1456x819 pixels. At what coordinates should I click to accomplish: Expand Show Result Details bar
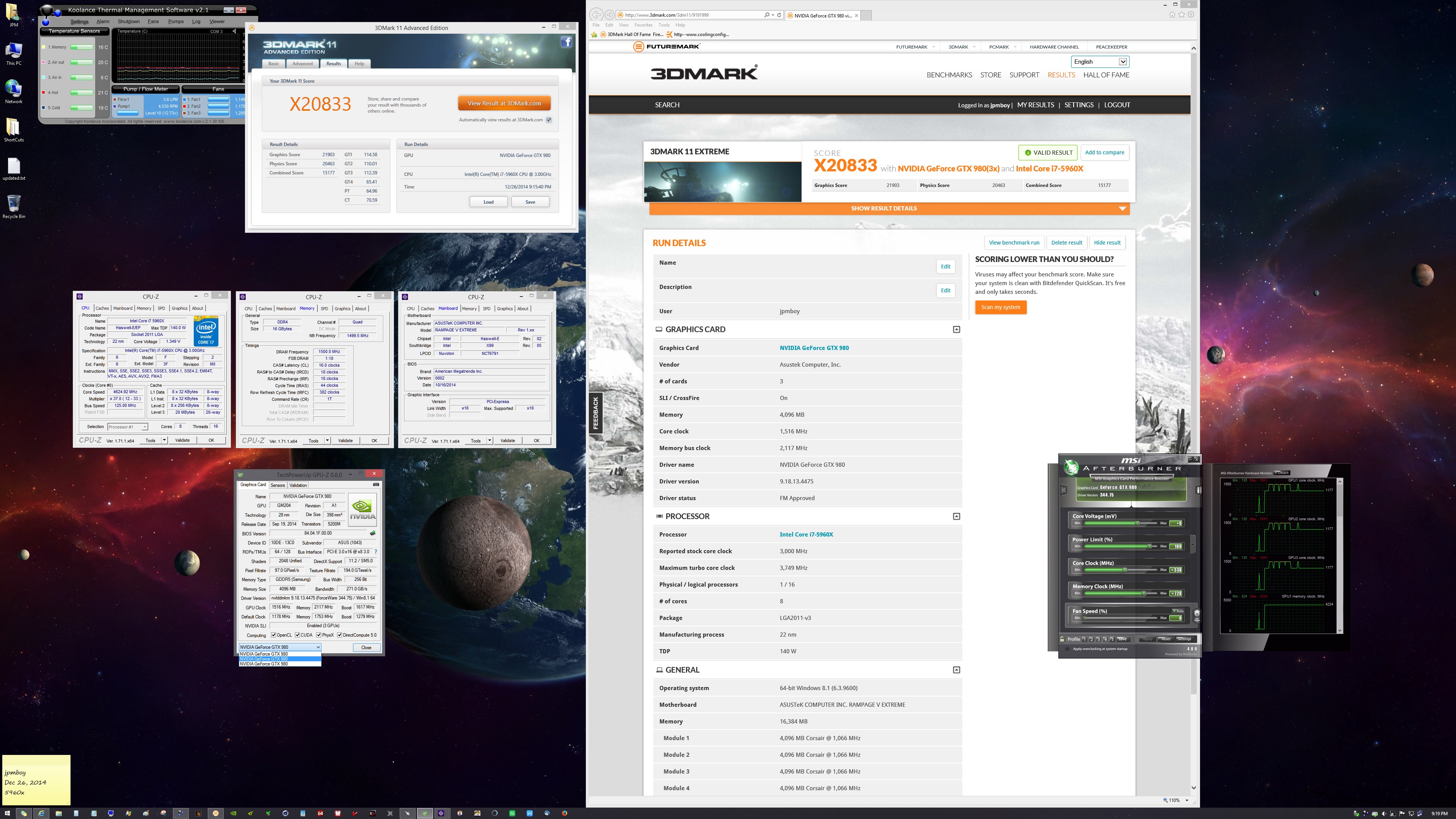889,209
